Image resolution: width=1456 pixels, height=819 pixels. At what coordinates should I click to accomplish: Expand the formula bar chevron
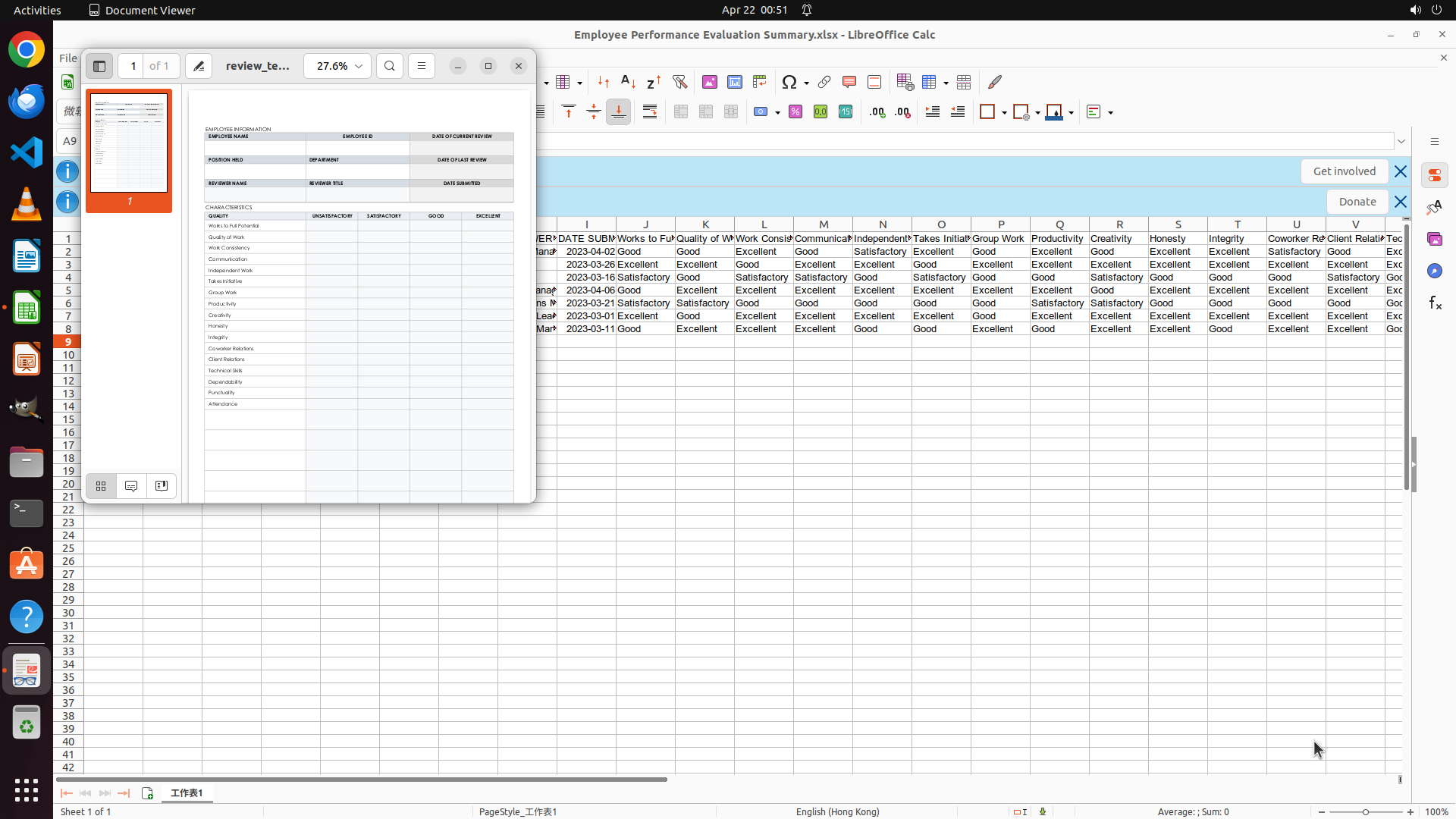[1401, 141]
